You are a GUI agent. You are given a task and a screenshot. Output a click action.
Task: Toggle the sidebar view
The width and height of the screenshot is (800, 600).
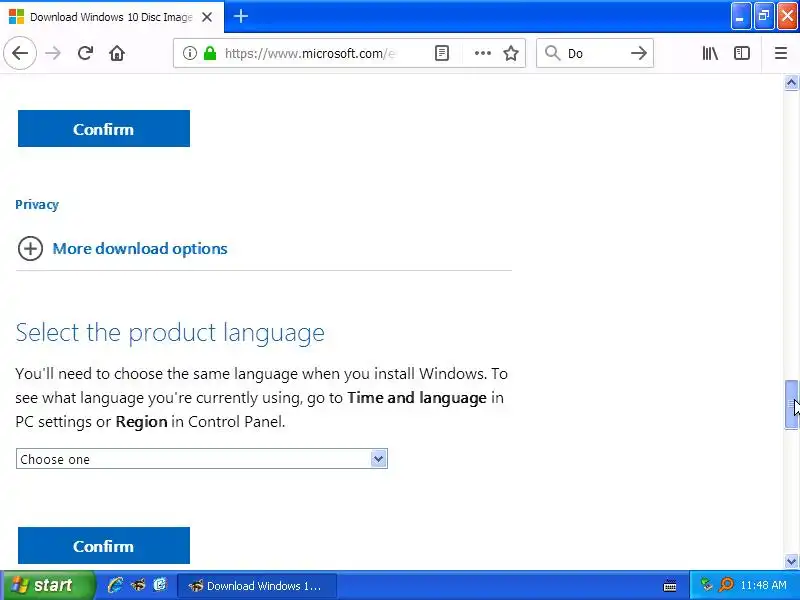click(741, 53)
